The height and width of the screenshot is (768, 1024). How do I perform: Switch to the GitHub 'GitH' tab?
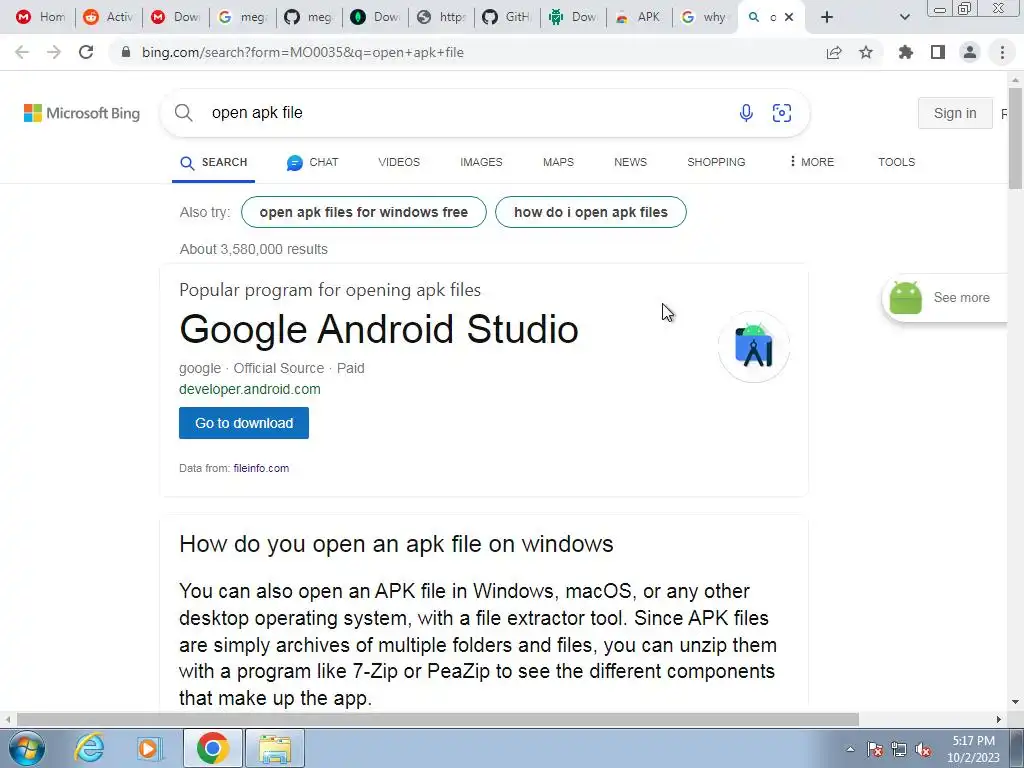click(x=507, y=17)
